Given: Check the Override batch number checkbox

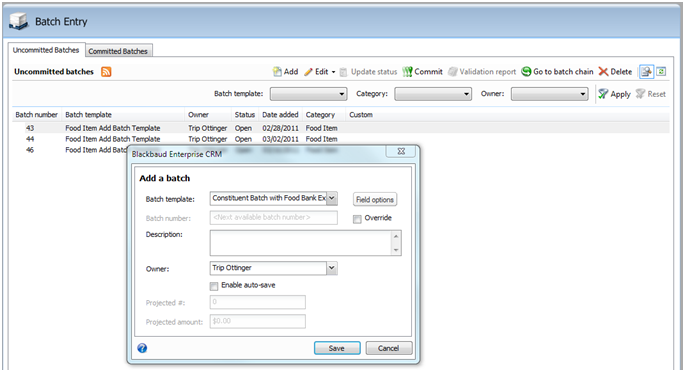Looking at the screenshot, I should click(357, 219).
